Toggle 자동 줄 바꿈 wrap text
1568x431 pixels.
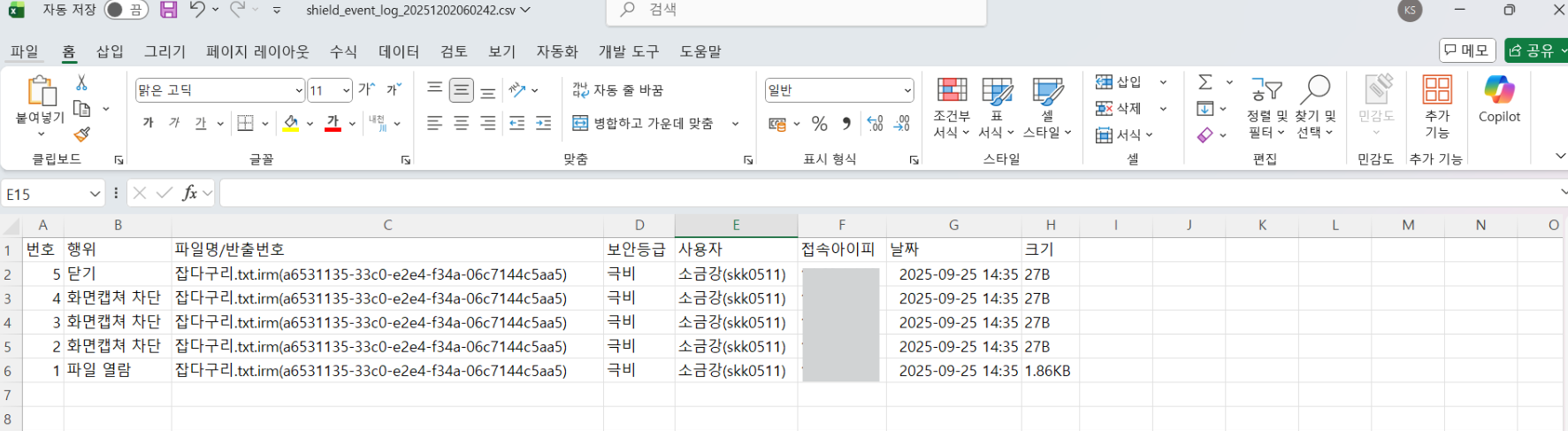coord(618,90)
